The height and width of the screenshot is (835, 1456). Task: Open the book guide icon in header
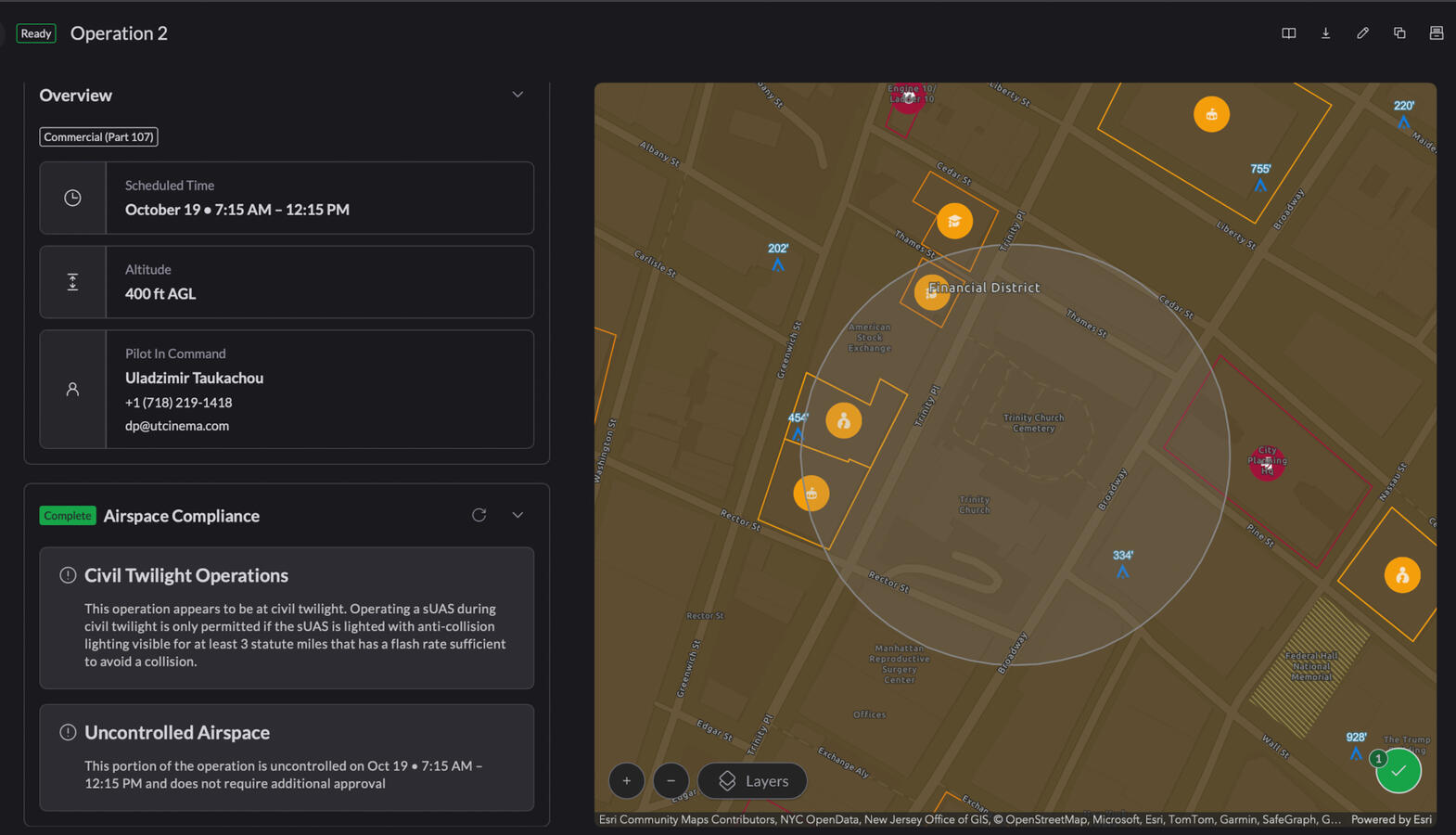(x=1288, y=33)
